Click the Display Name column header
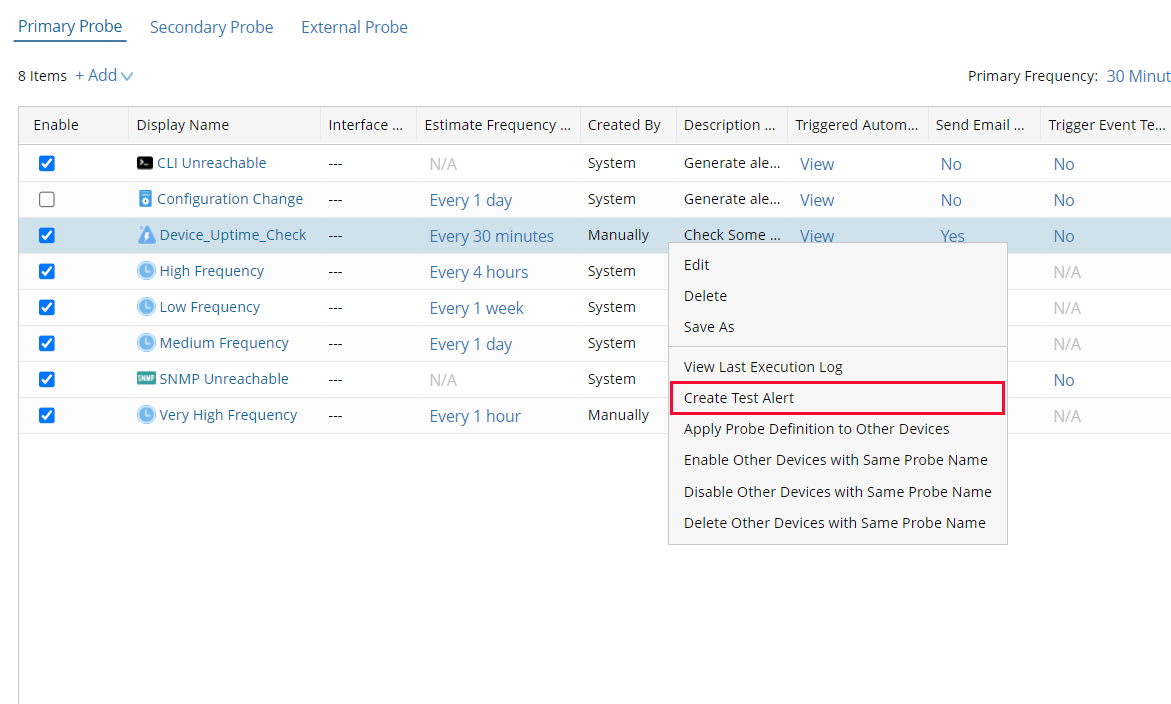 pyautogui.click(x=182, y=124)
